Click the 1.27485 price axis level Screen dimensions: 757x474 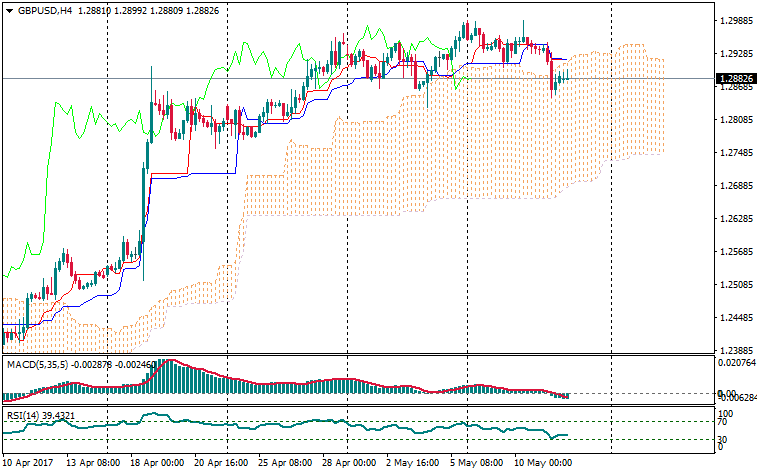pyautogui.click(x=735, y=153)
